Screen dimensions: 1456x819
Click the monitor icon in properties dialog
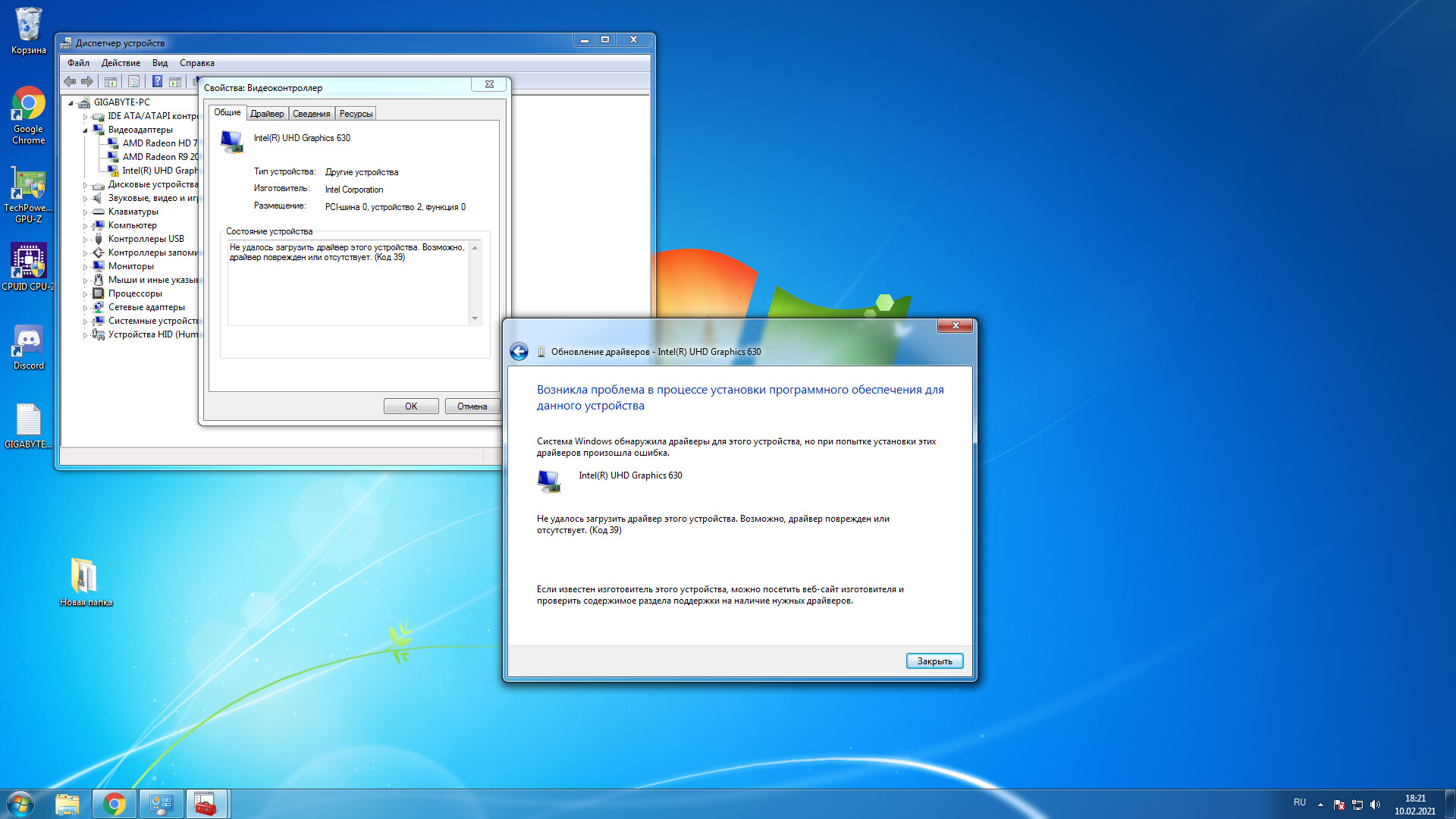coord(231,141)
